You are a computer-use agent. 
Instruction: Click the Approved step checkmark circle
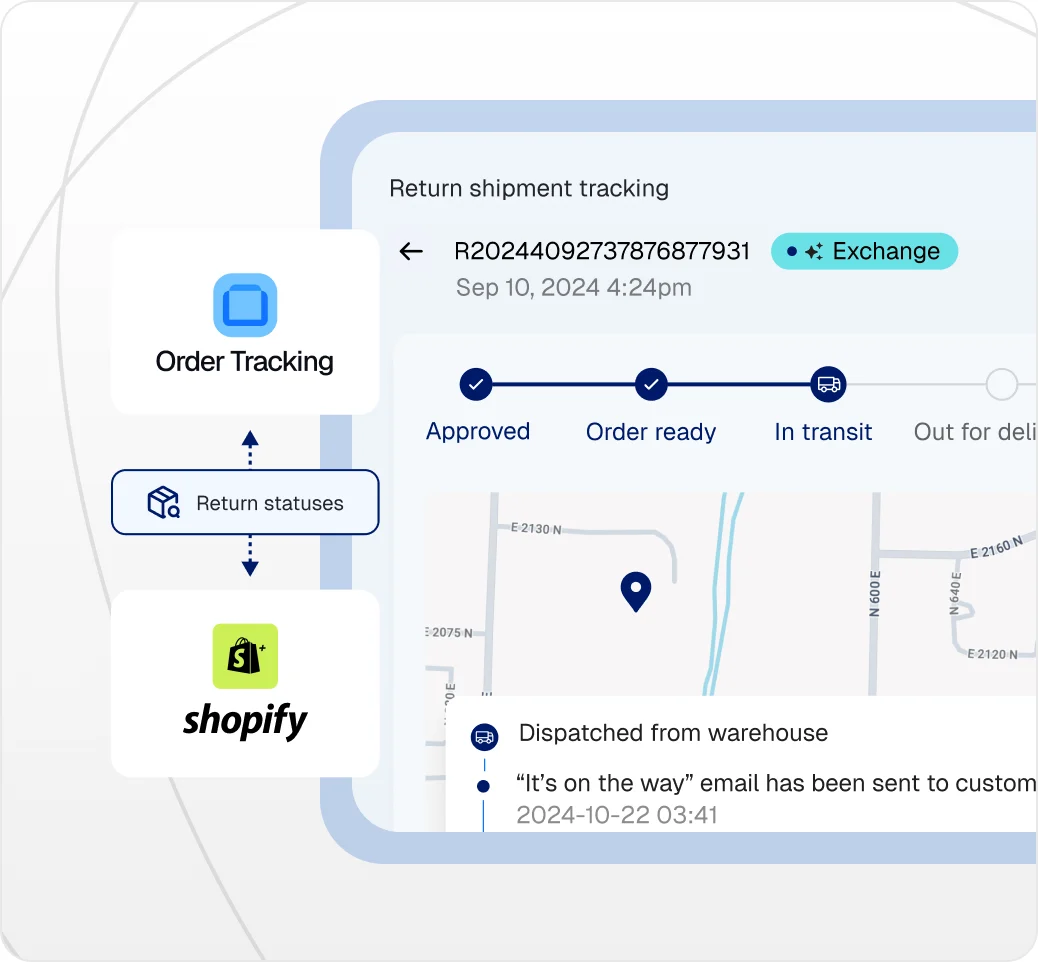(x=476, y=384)
